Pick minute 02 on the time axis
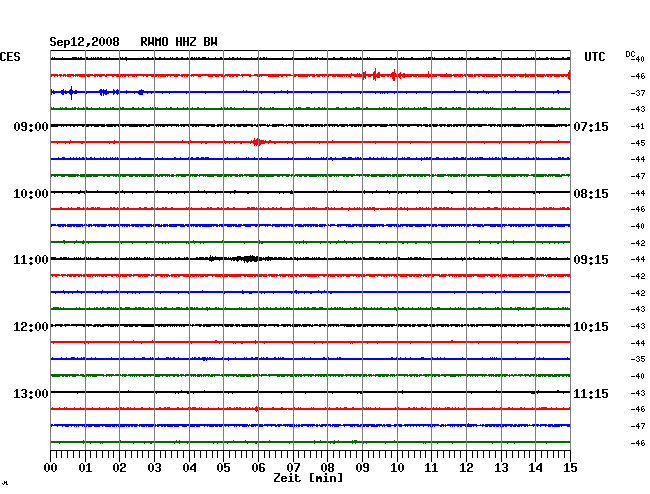 [119, 467]
